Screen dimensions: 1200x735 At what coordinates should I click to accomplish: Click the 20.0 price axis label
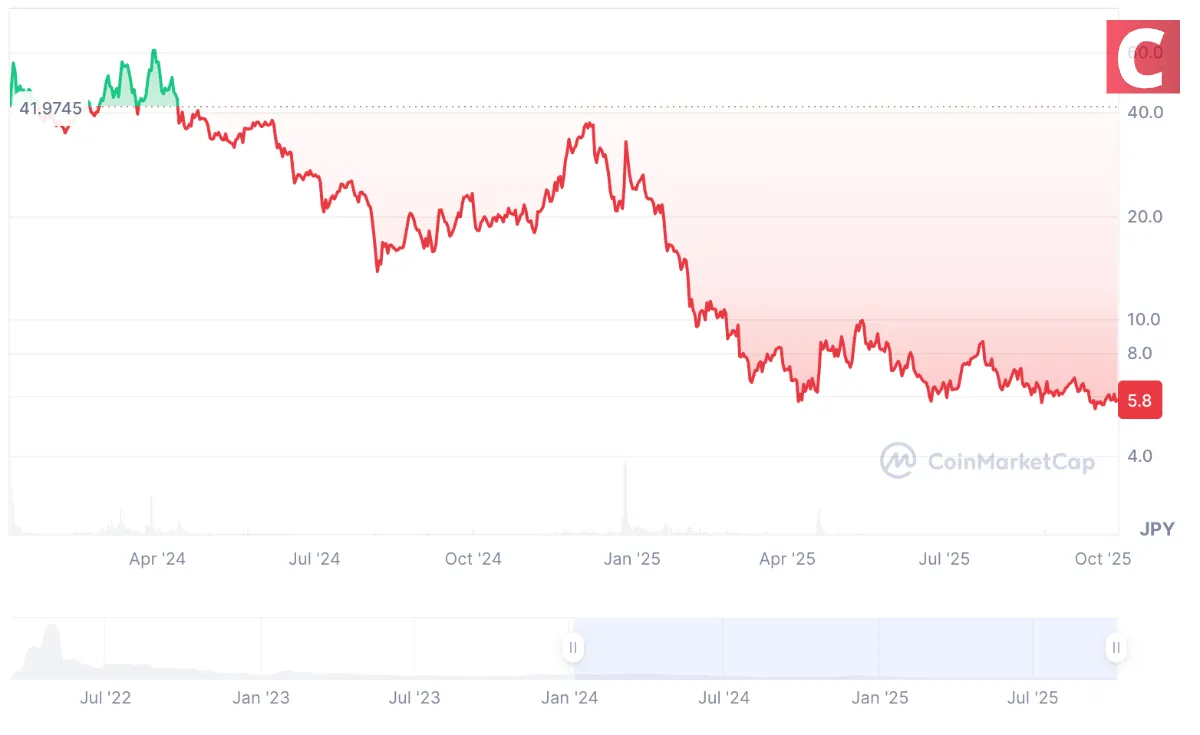pyautogui.click(x=1143, y=216)
